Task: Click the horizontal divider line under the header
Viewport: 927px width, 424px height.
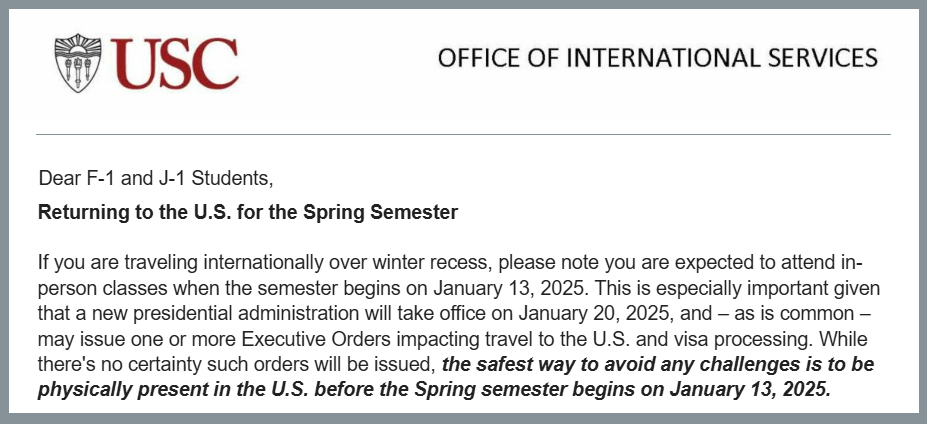Action: pyautogui.click(x=463, y=134)
